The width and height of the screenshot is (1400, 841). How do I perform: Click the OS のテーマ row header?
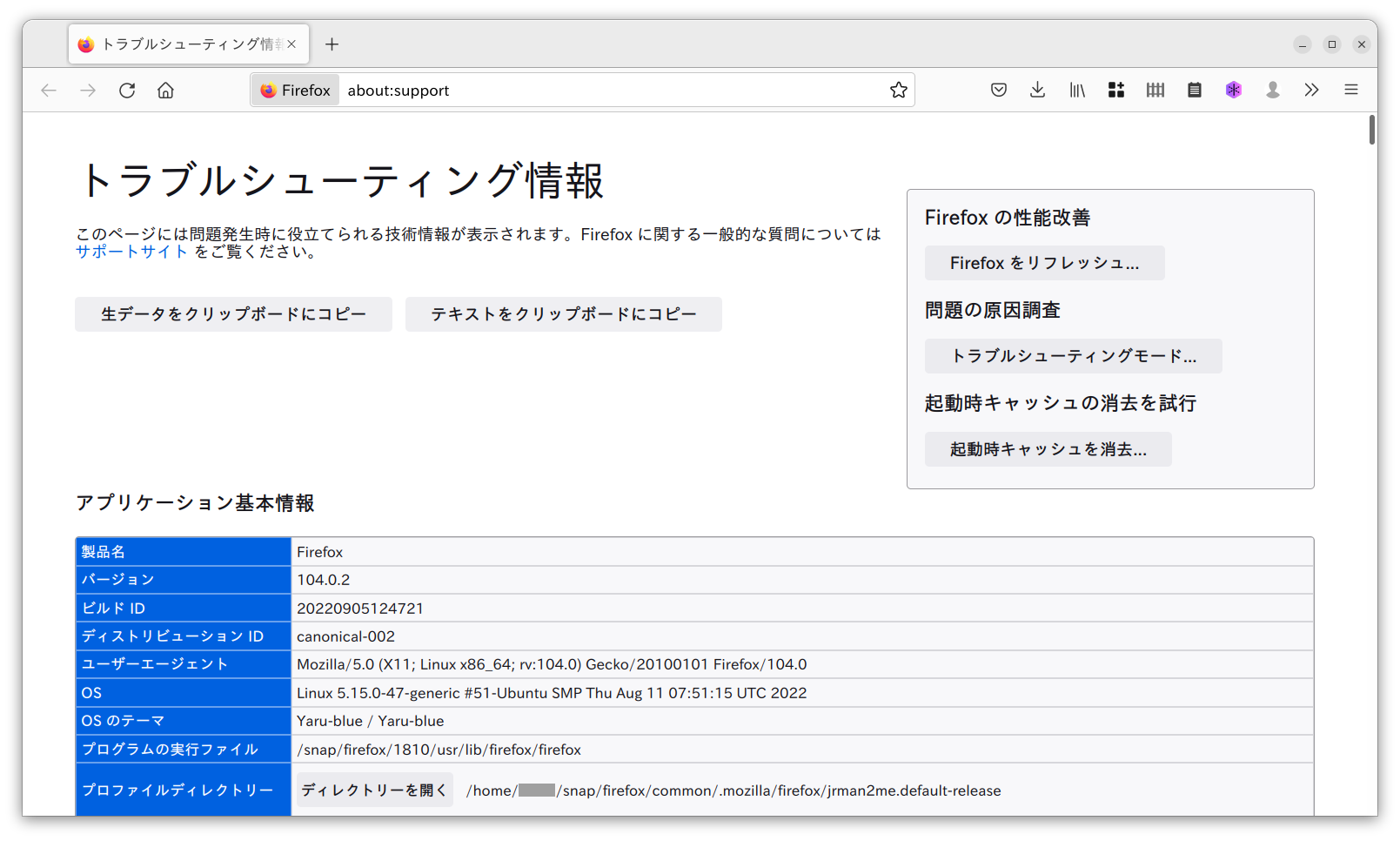point(184,721)
